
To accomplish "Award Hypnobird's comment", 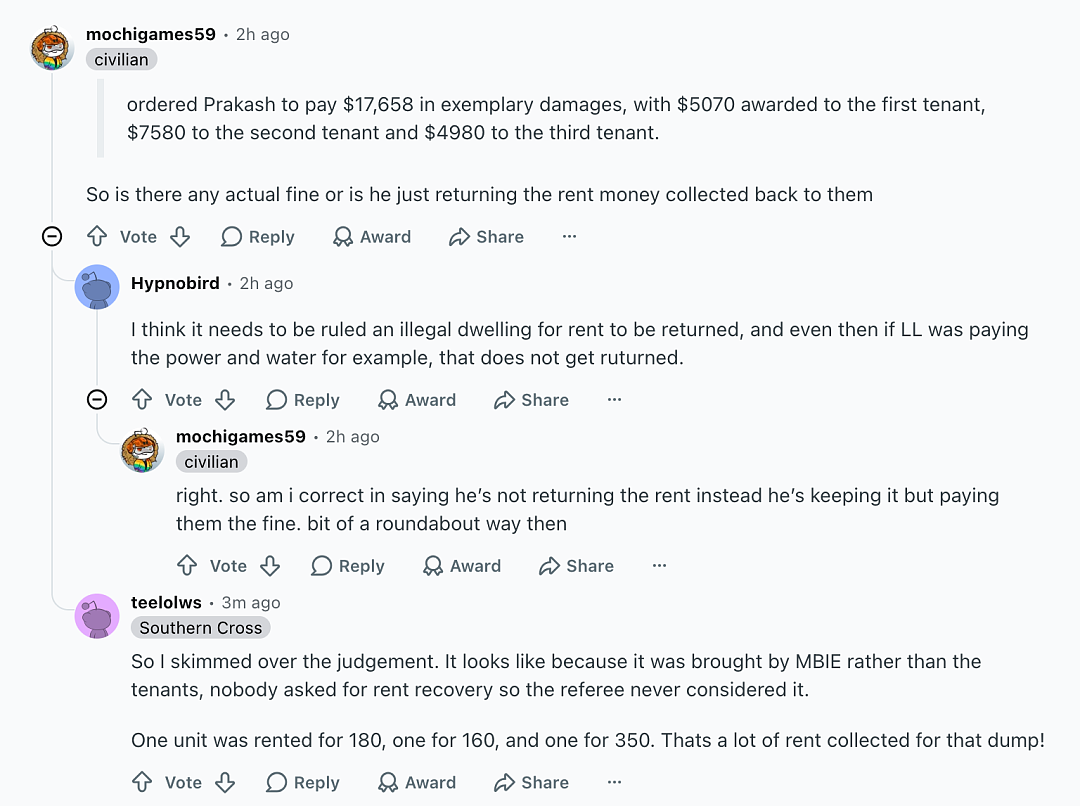I will [x=417, y=400].
